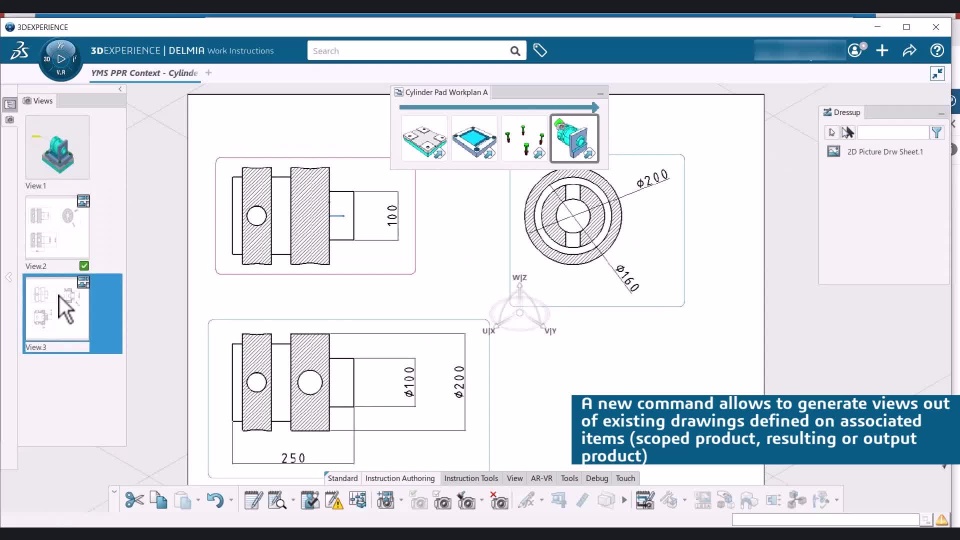Open the user profile icon
This screenshot has width=960, height=540.
(x=856, y=50)
